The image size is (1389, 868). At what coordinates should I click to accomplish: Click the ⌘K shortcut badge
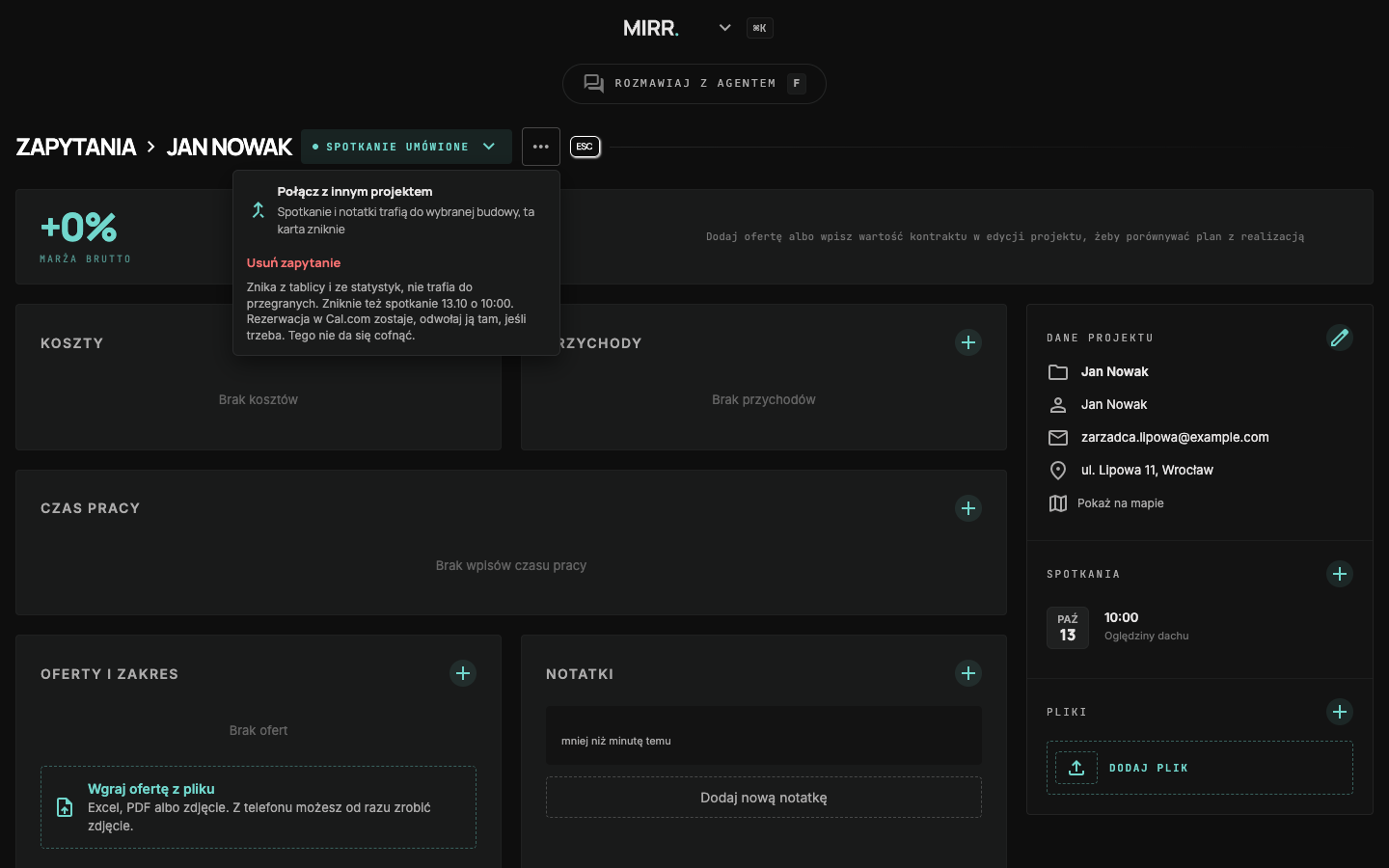coord(759,28)
